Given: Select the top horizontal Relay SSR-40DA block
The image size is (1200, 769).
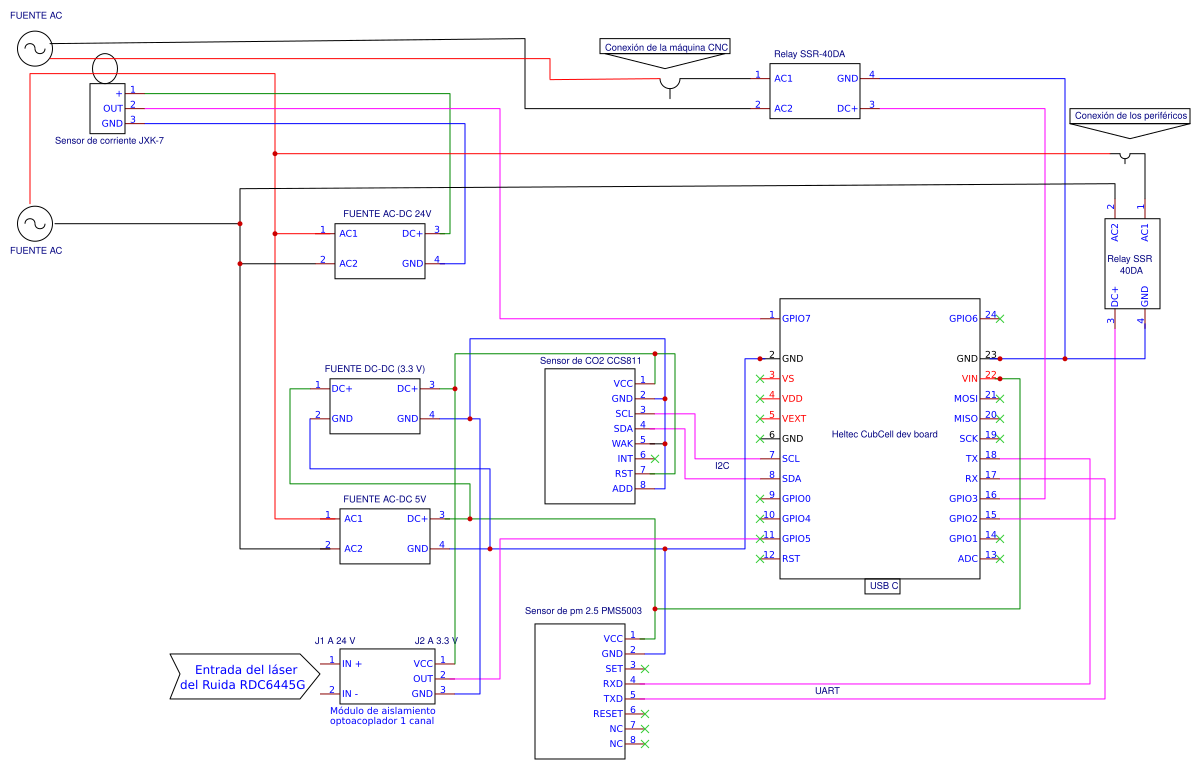Looking at the screenshot, I should 814,92.
